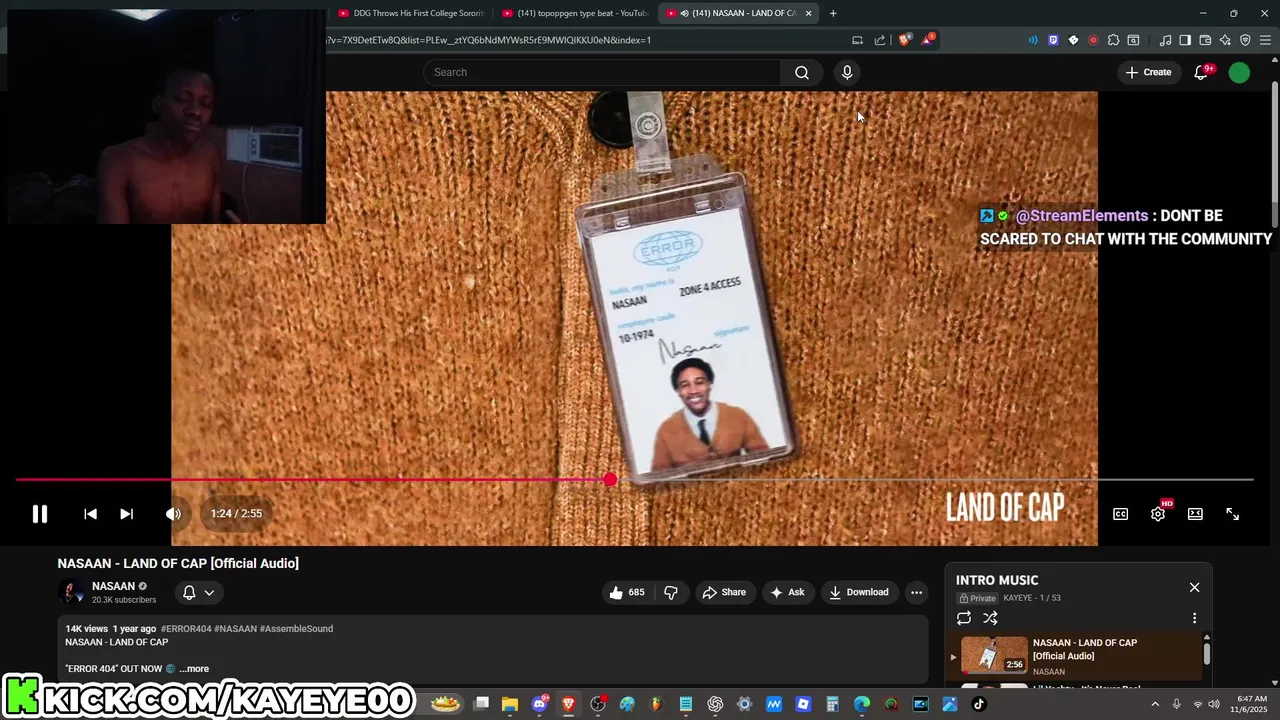Open INTRO MUSIC playlist options menu
The width and height of the screenshot is (1280, 720).
click(1194, 618)
